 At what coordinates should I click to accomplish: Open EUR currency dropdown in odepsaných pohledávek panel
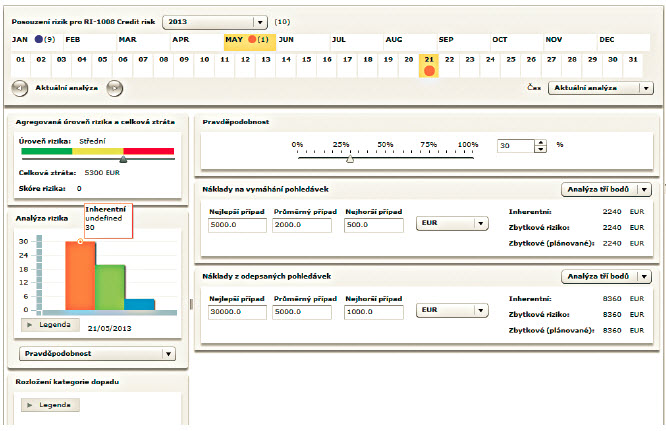(452, 310)
